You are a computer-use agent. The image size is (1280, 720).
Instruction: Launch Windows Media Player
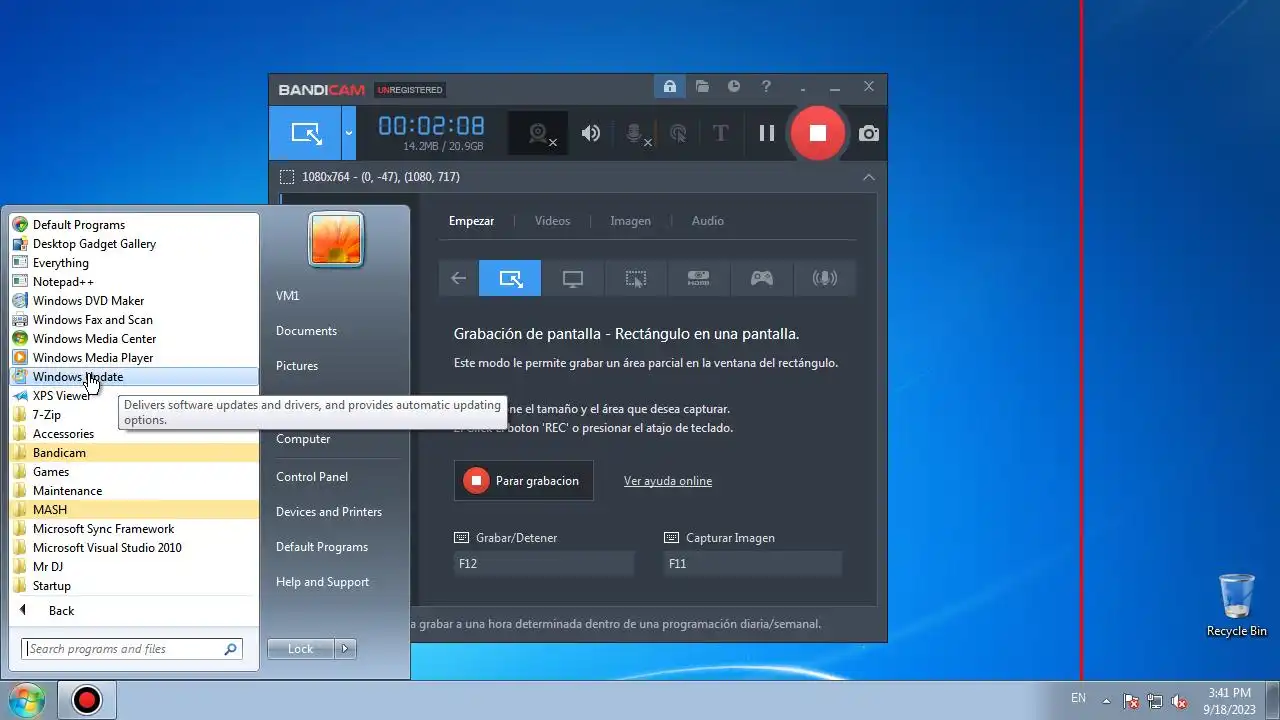pyautogui.click(x=134, y=358)
